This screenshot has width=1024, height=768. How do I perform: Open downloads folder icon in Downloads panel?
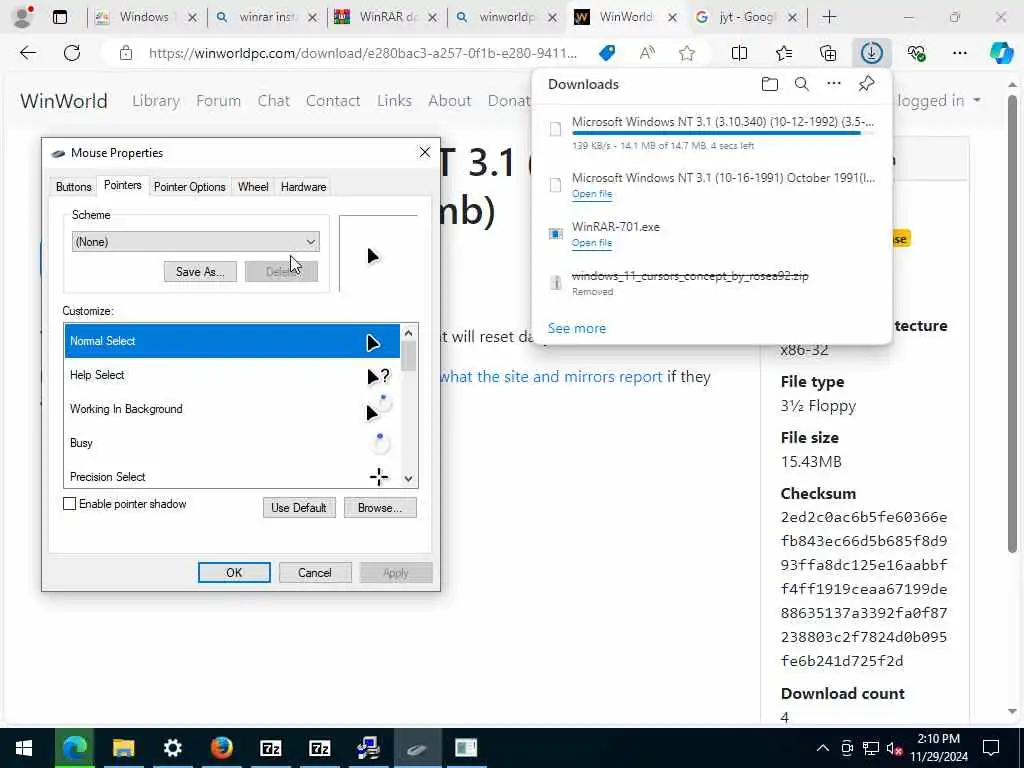tap(769, 84)
